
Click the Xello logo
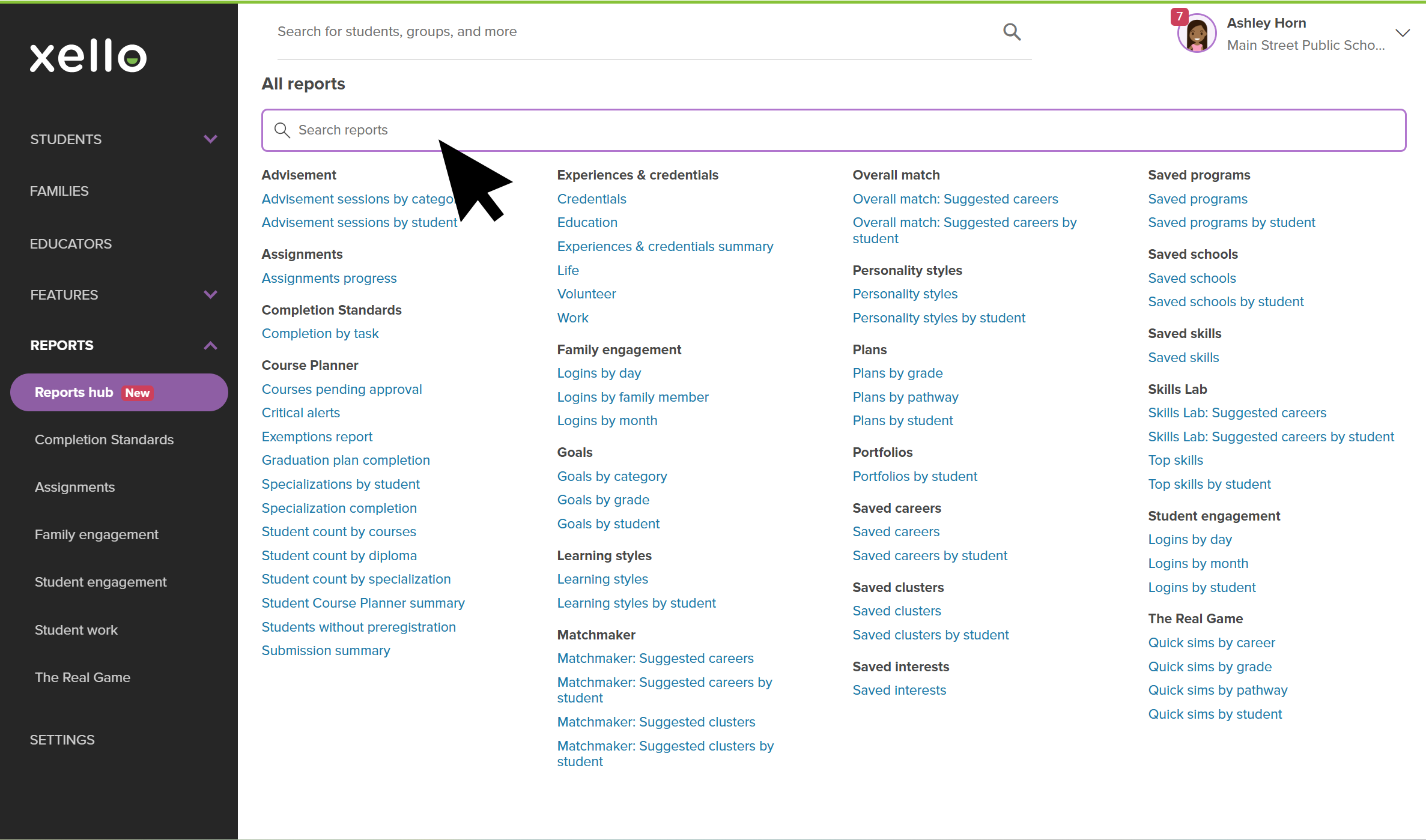(88, 56)
